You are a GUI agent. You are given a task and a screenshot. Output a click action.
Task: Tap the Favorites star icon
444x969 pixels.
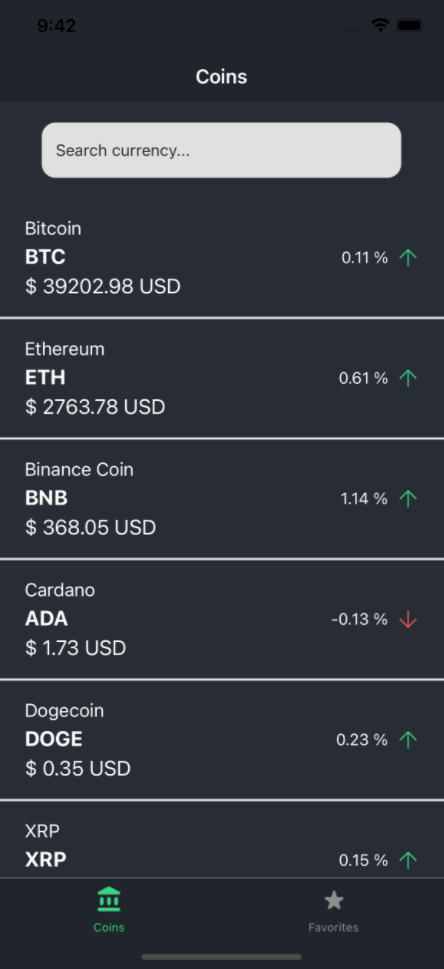[334, 900]
